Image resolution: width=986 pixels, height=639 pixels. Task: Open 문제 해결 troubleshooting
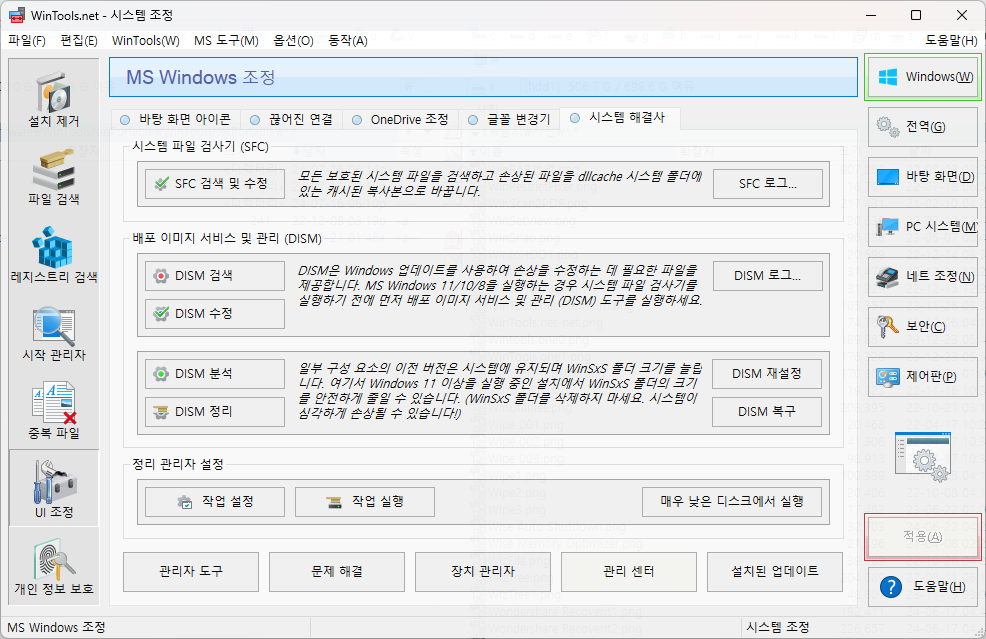(337, 572)
